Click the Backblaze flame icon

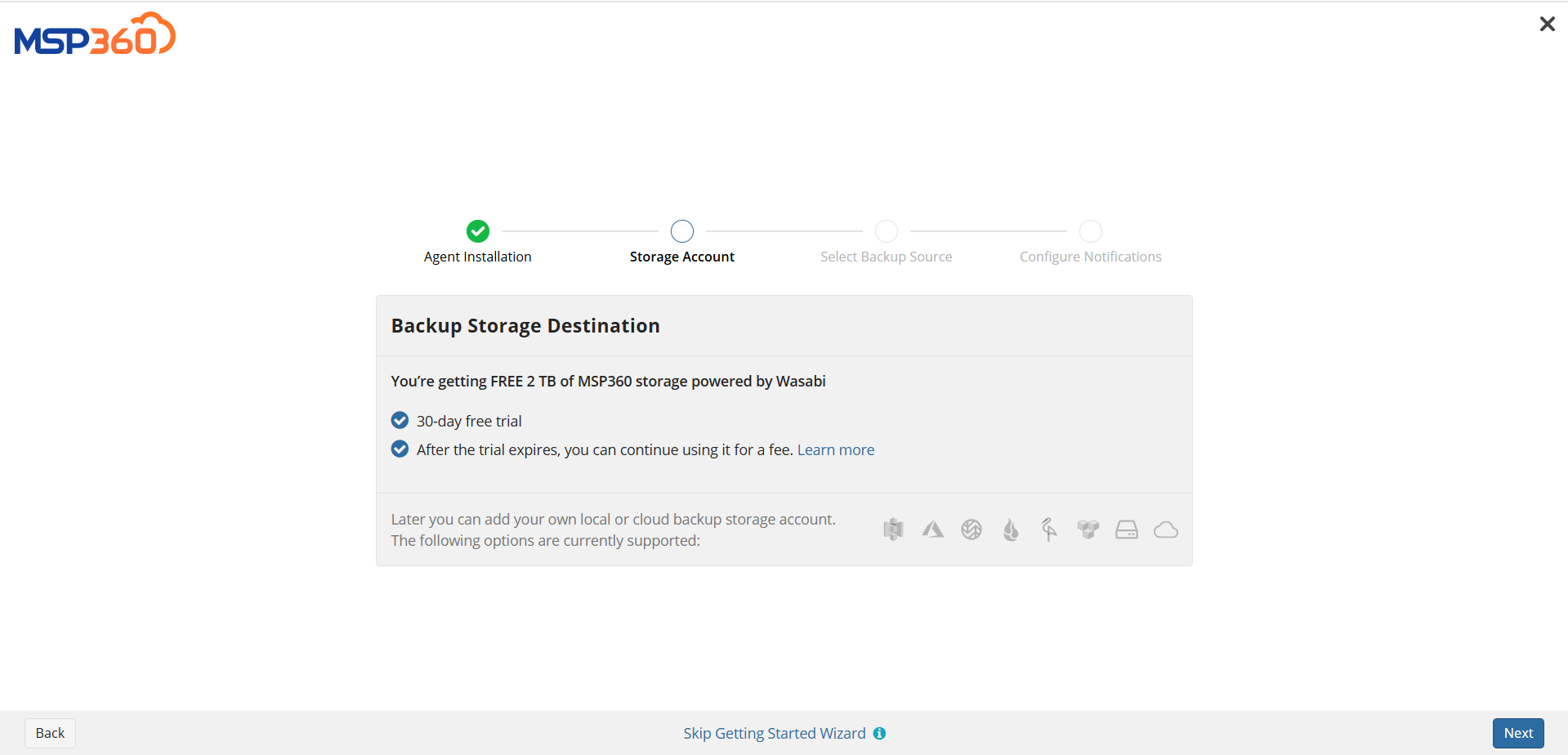(1011, 529)
